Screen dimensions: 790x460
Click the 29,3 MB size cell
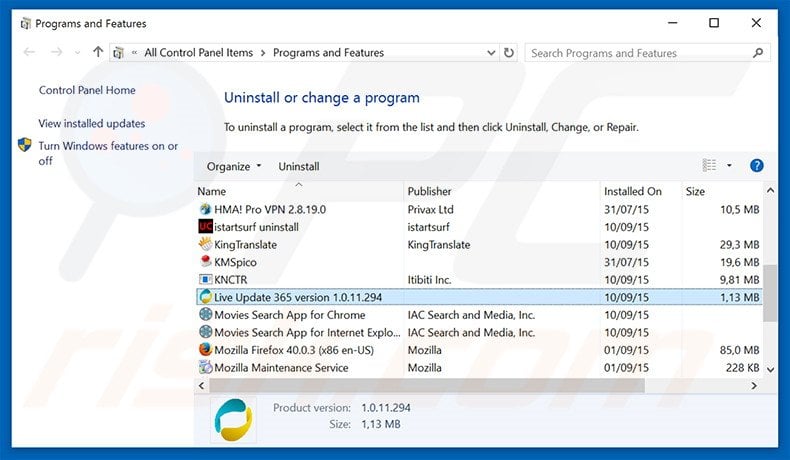tap(739, 245)
